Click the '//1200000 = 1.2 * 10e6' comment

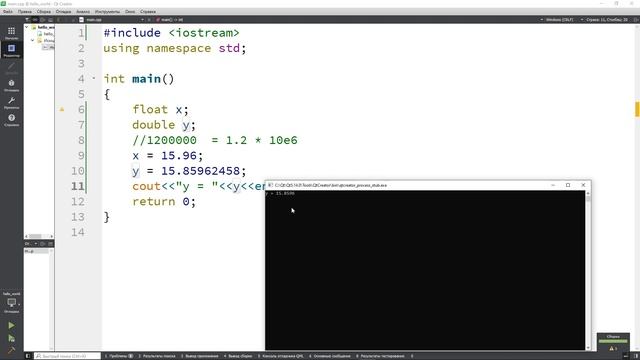[x=215, y=140]
